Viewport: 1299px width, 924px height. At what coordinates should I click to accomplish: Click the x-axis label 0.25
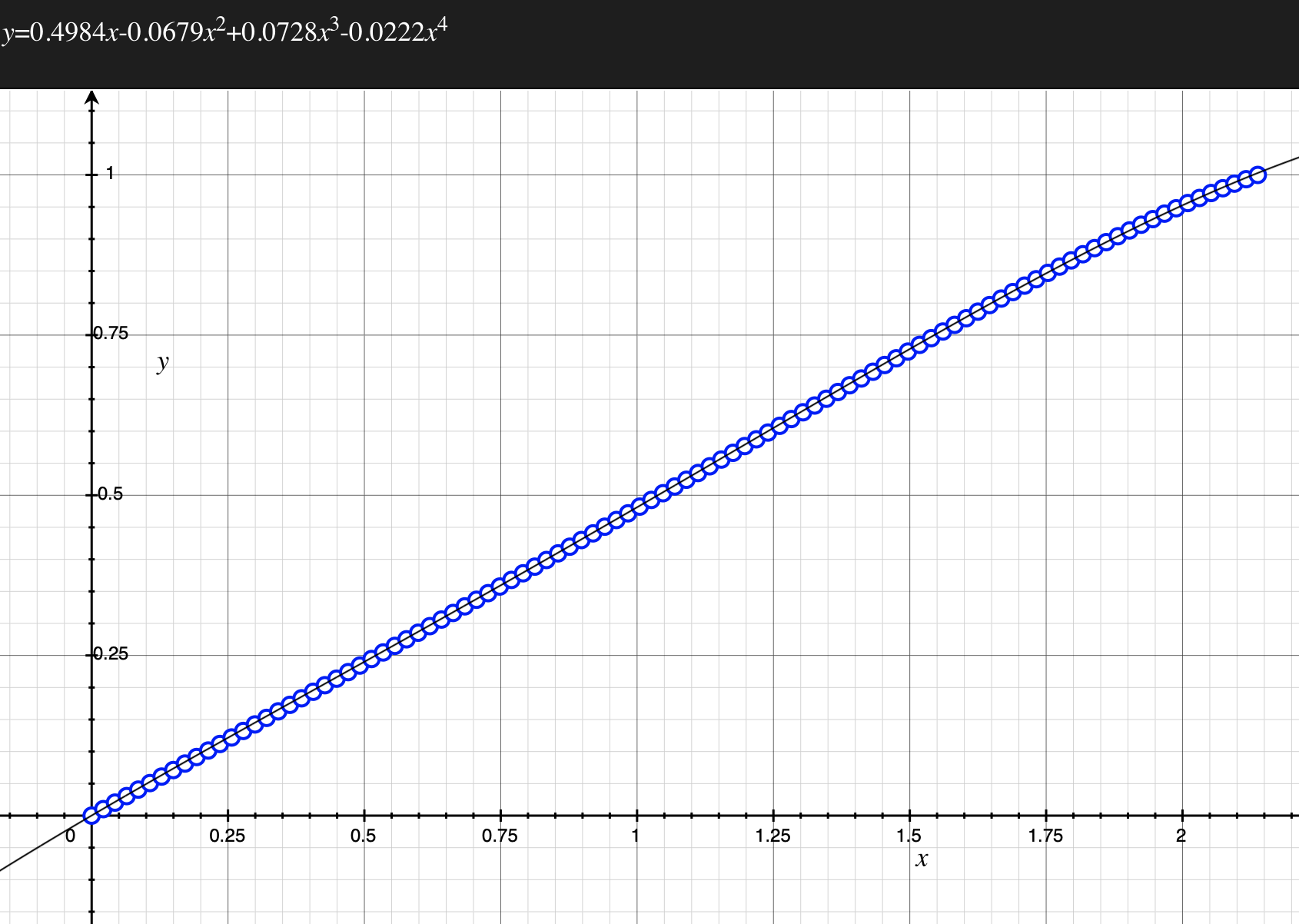click(228, 836)
